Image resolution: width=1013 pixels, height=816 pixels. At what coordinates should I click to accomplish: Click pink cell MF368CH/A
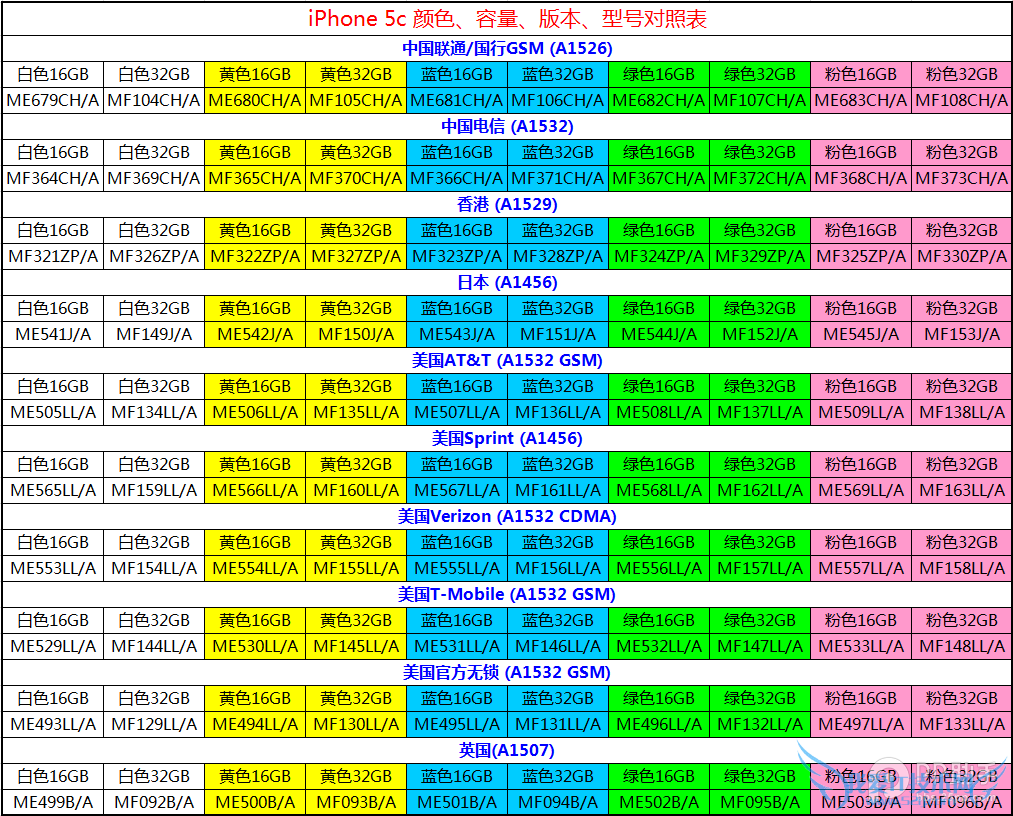pyautogui.click(x=861, y=178)
